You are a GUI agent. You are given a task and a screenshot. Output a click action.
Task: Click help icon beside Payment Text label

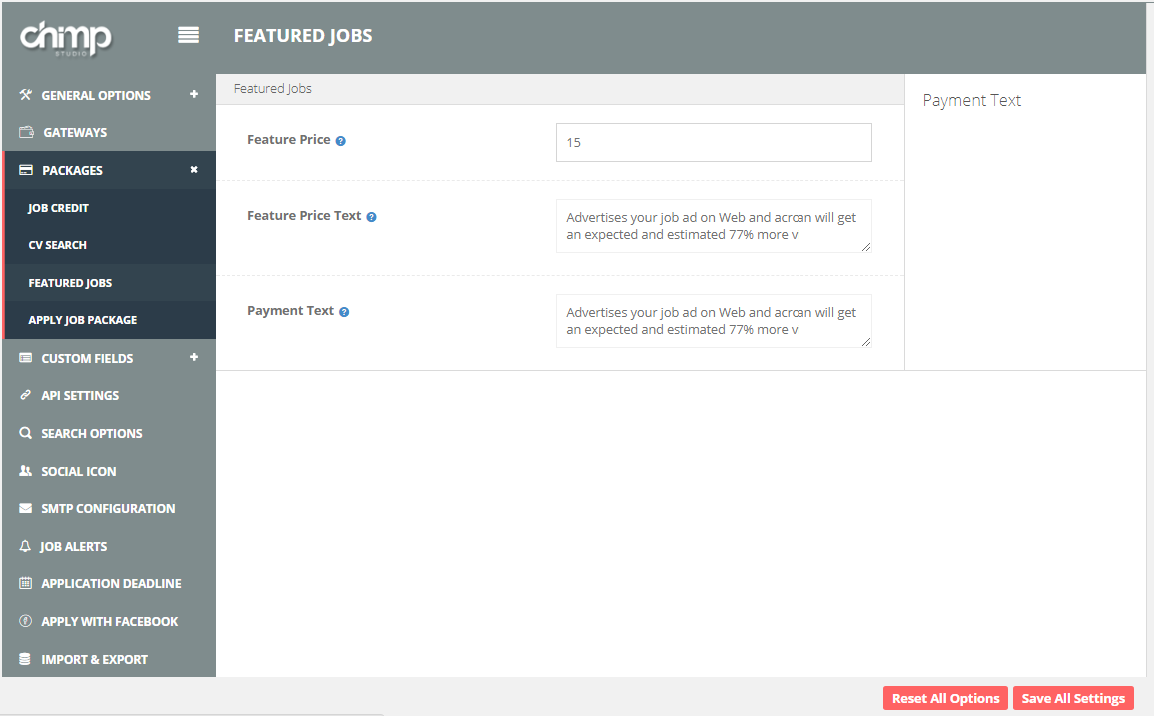(344, 312)
